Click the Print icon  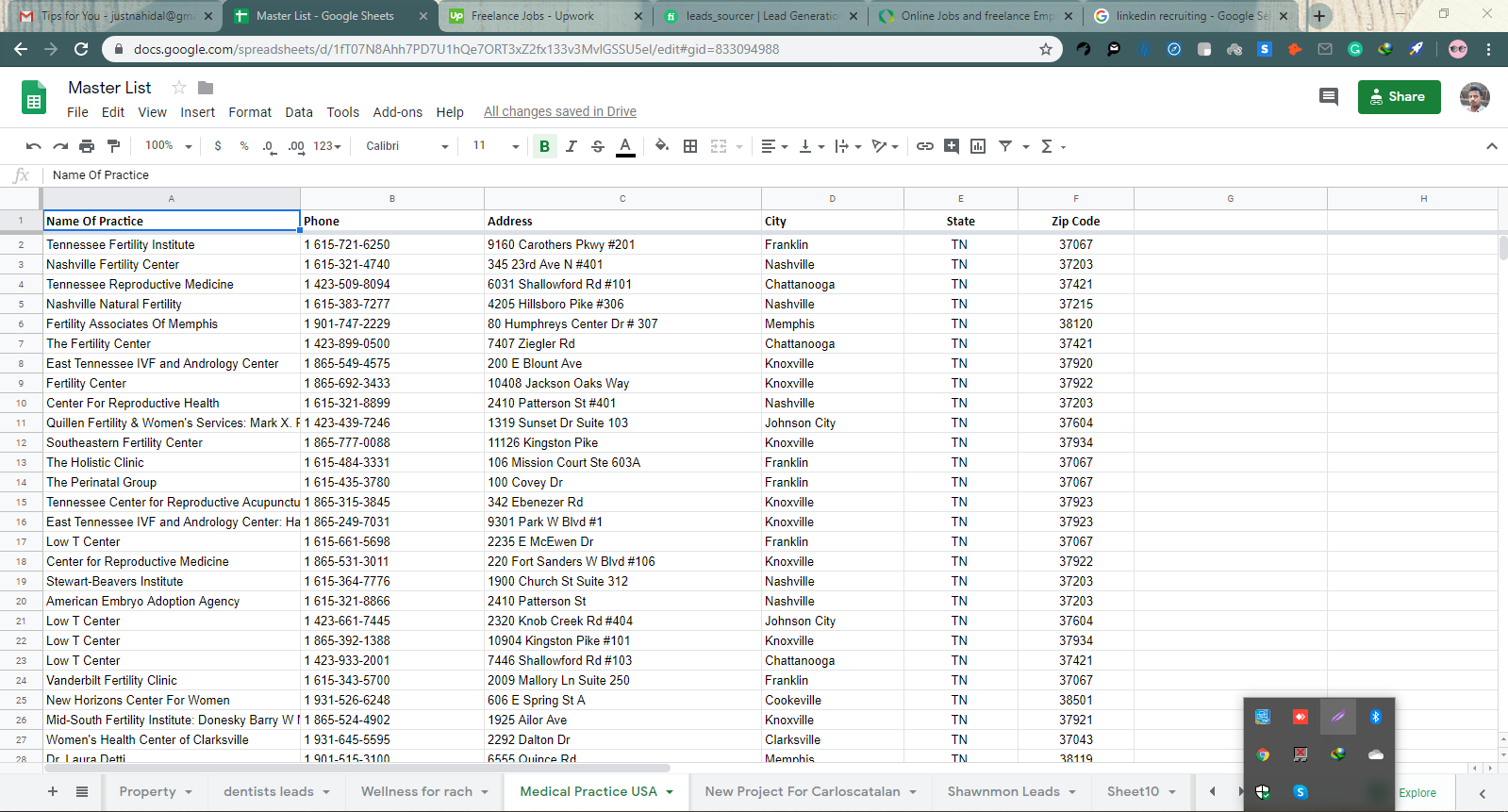point(87,146)
